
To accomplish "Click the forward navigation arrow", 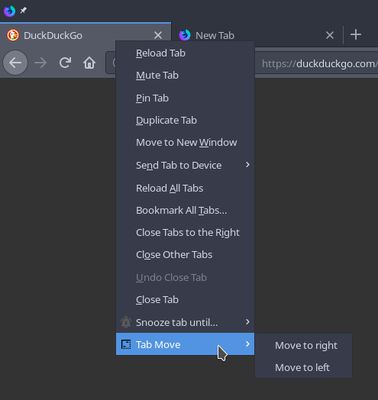I will [41, 63].
